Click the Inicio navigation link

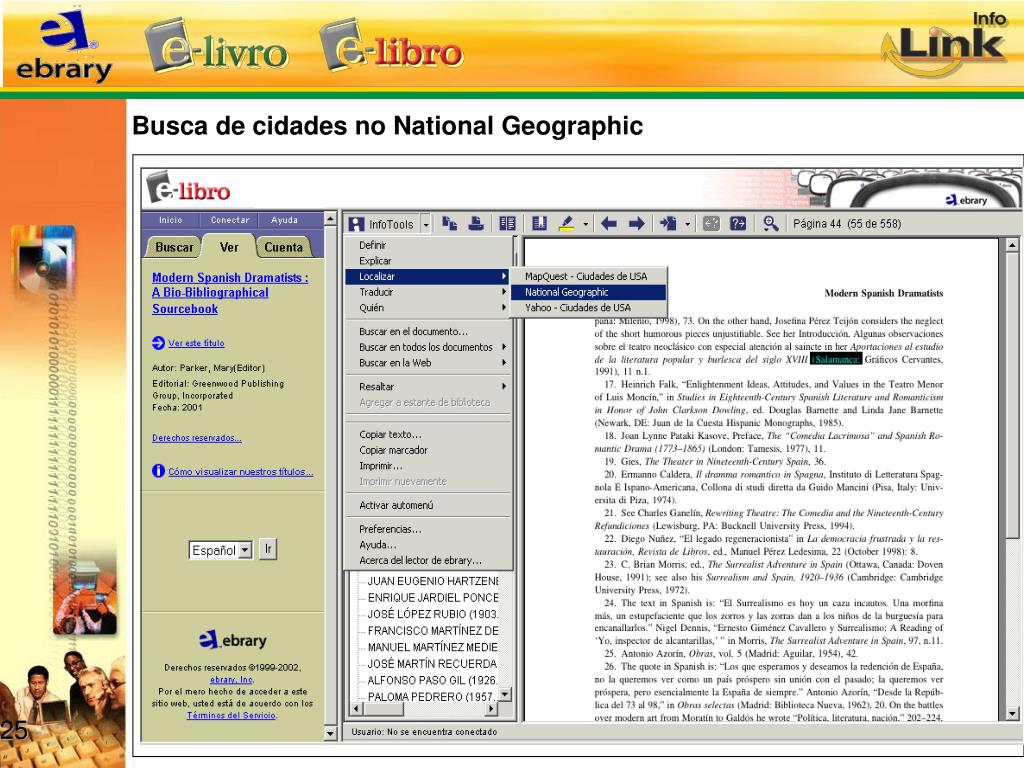[x=171, y=220]
